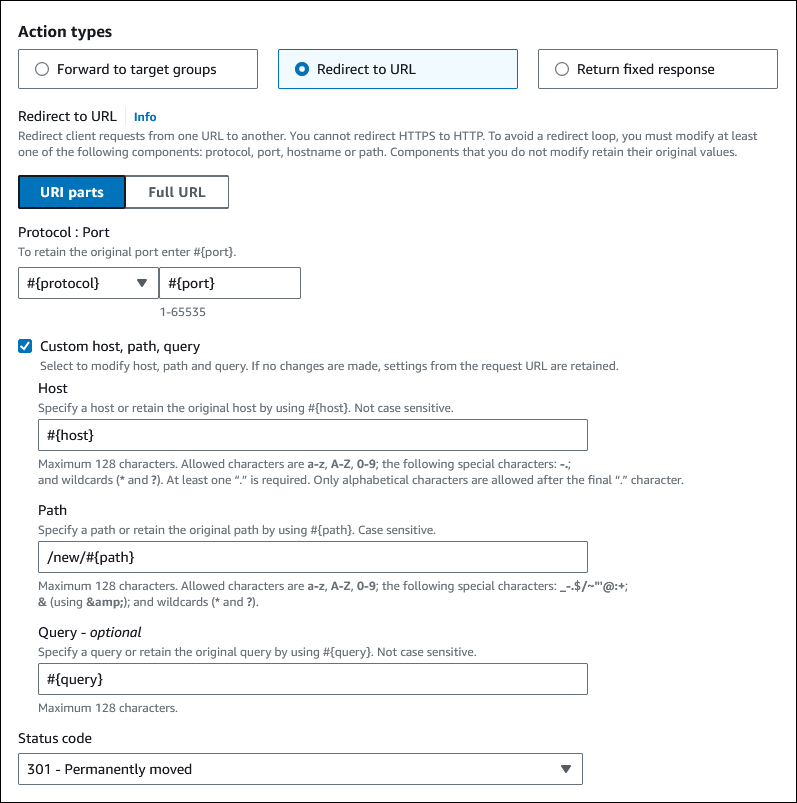Open the Status code dropdown
Screen dimensions: 797x803
[300, 769]
